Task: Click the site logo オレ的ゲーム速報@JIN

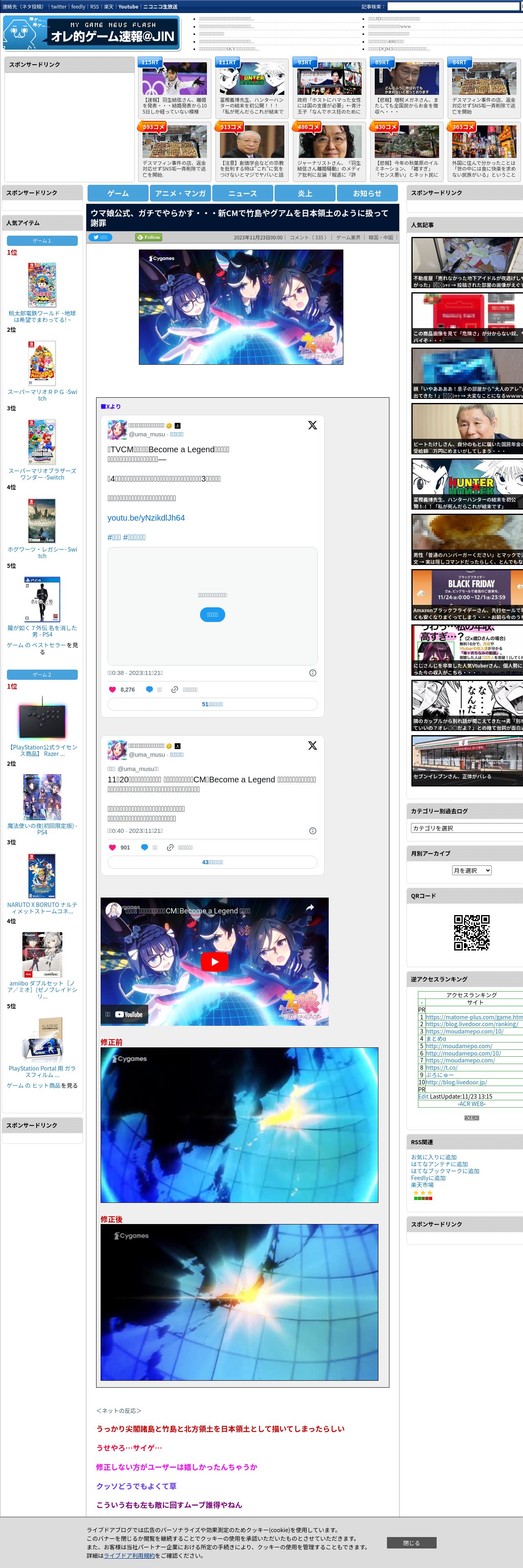Action: [92, 33]
